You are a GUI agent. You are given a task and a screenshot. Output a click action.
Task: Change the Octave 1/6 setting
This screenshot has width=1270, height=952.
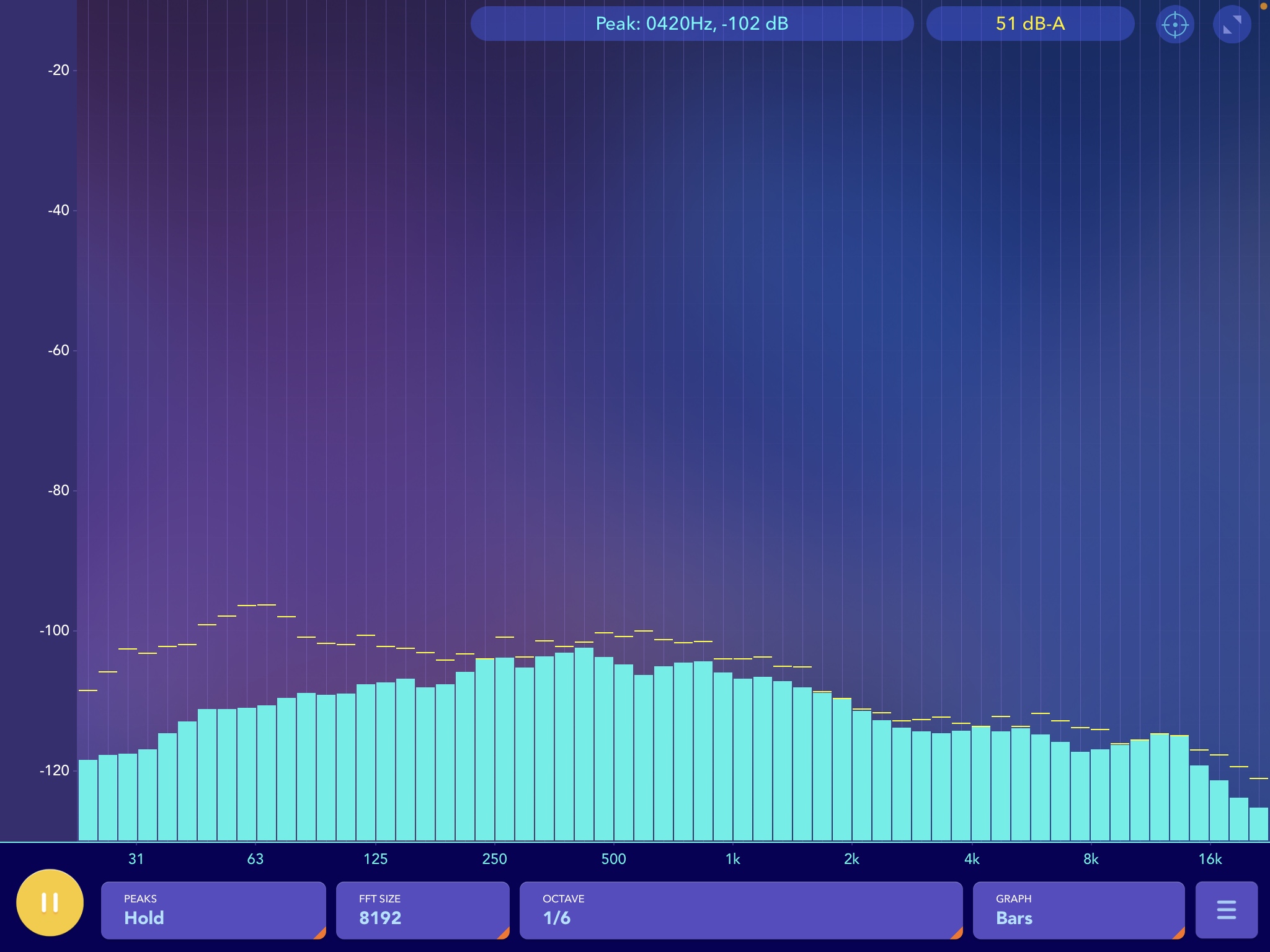coord(741,910)
